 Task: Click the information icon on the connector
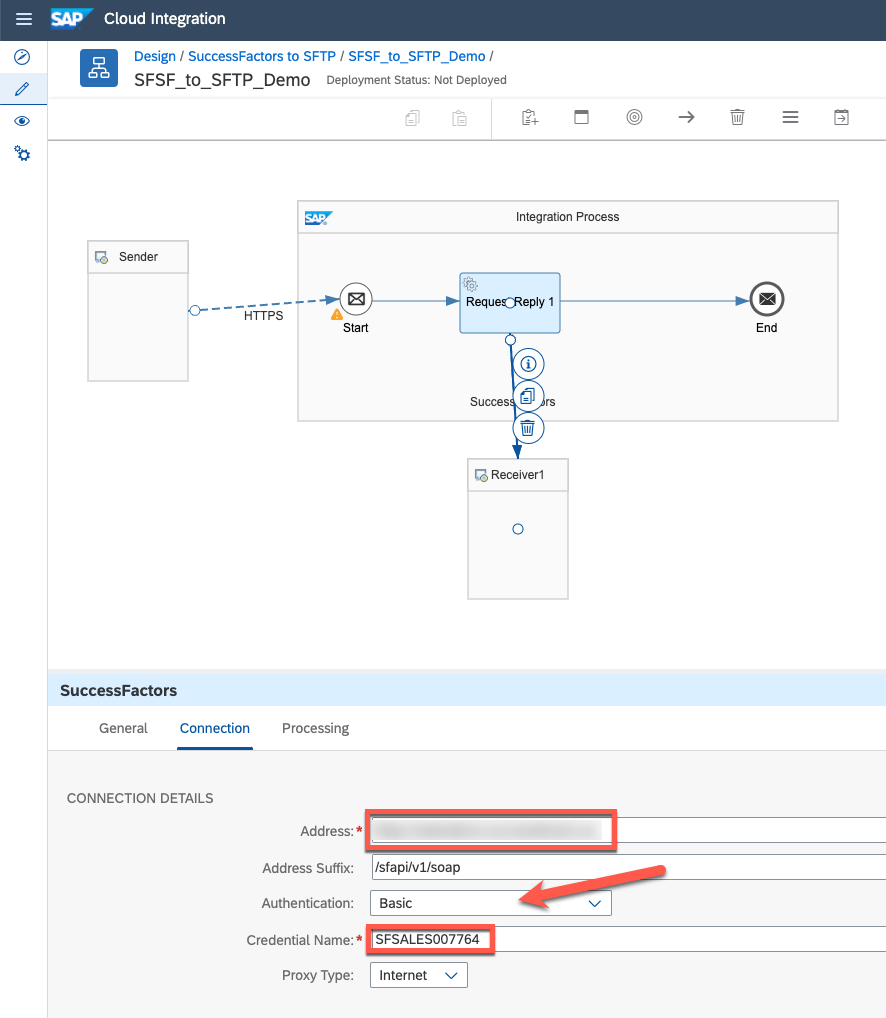[528, 364]
